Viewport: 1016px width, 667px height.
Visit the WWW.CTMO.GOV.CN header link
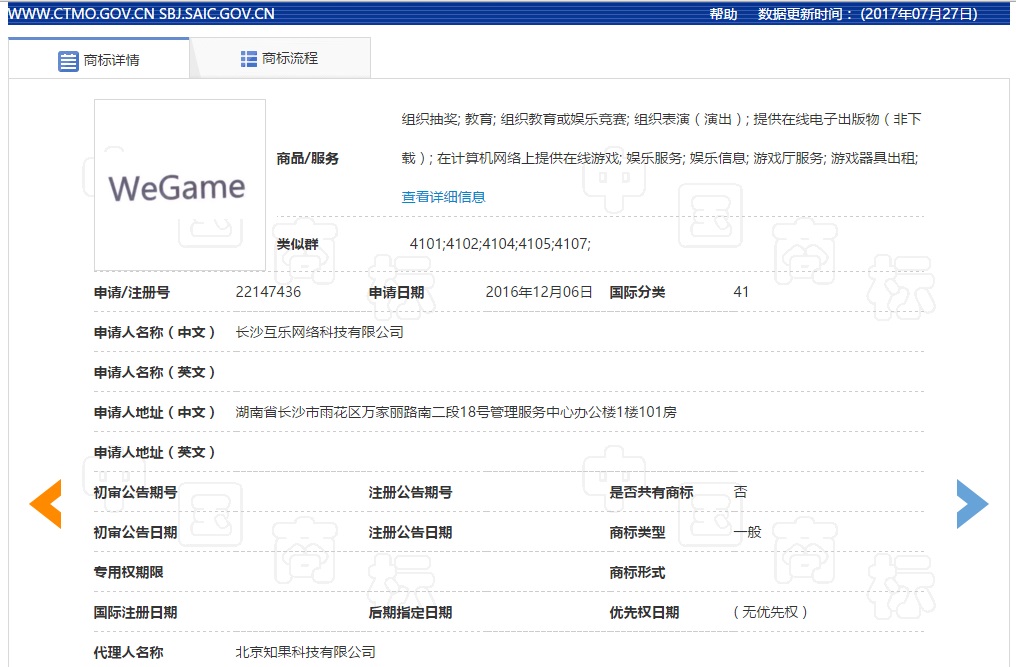pos(79,14)
